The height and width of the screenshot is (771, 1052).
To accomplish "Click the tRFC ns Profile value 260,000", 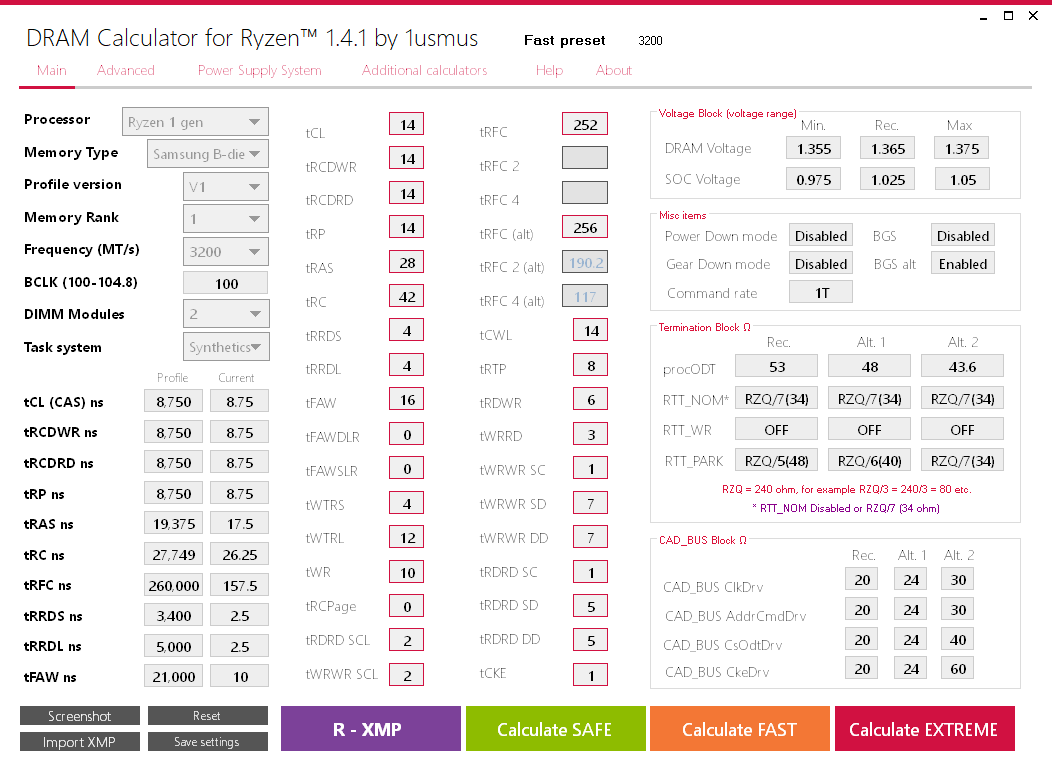I will pyautogui.click(x=173, y=585).
